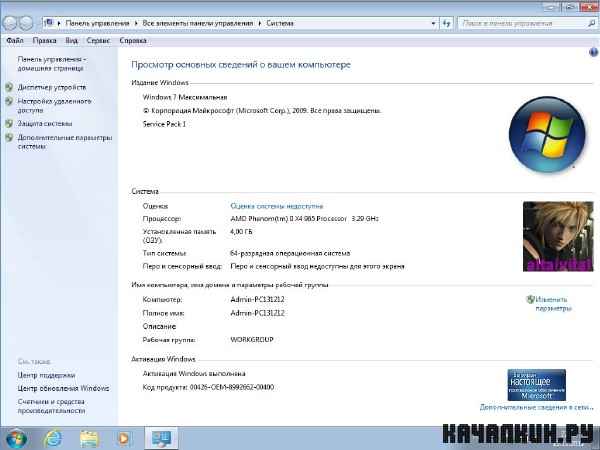Click the System window taskbar button
600x450 pixels.
(161, 439)
